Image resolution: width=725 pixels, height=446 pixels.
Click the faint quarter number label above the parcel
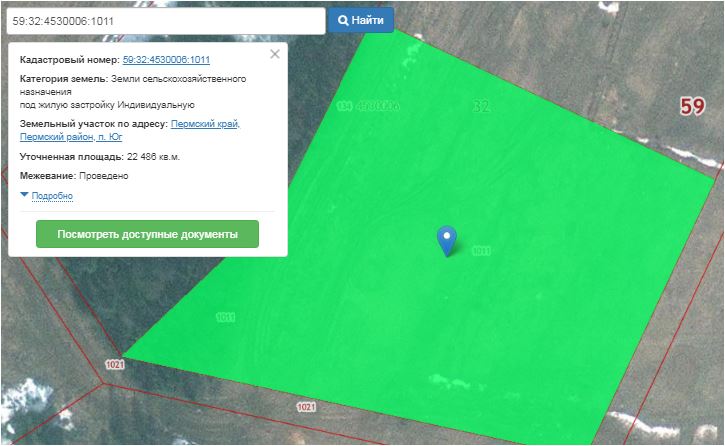(367, 106)
